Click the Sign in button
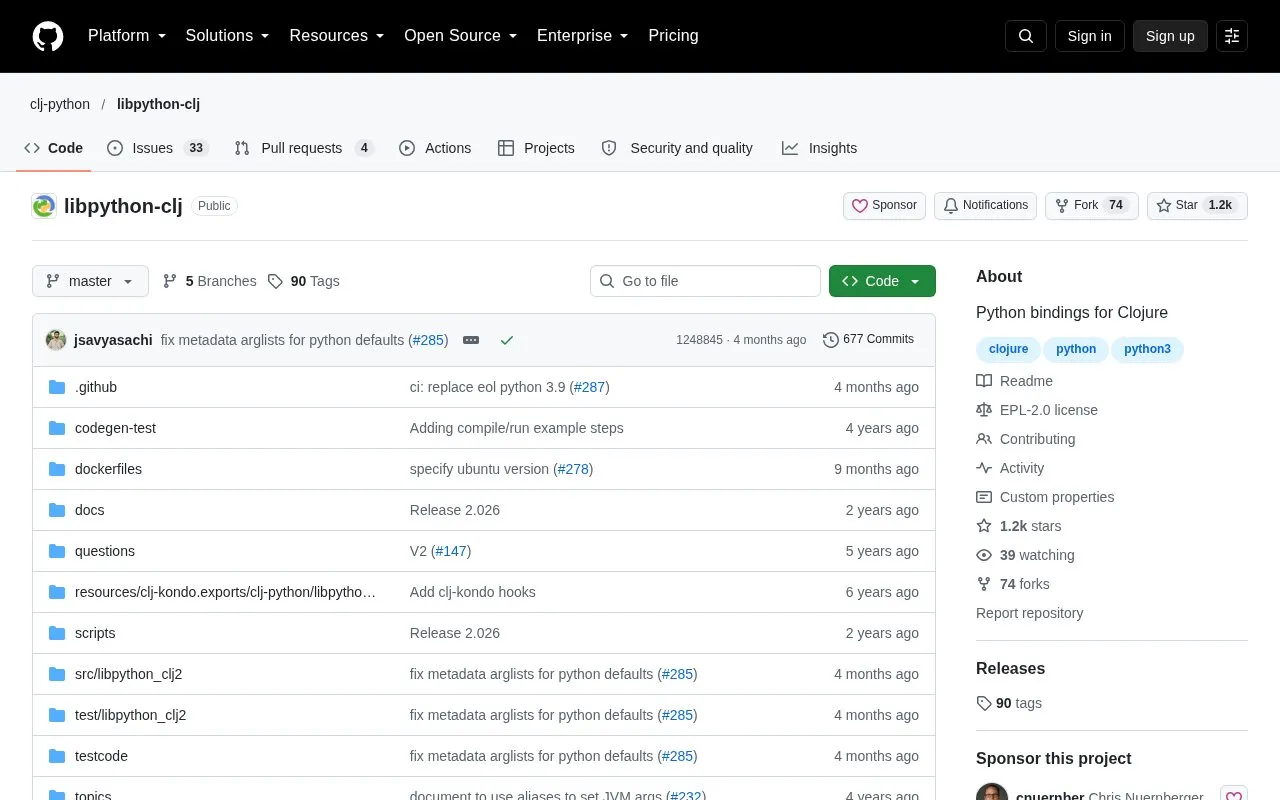This screenshot has height=800, width=1280. [x=1089, y=36]
